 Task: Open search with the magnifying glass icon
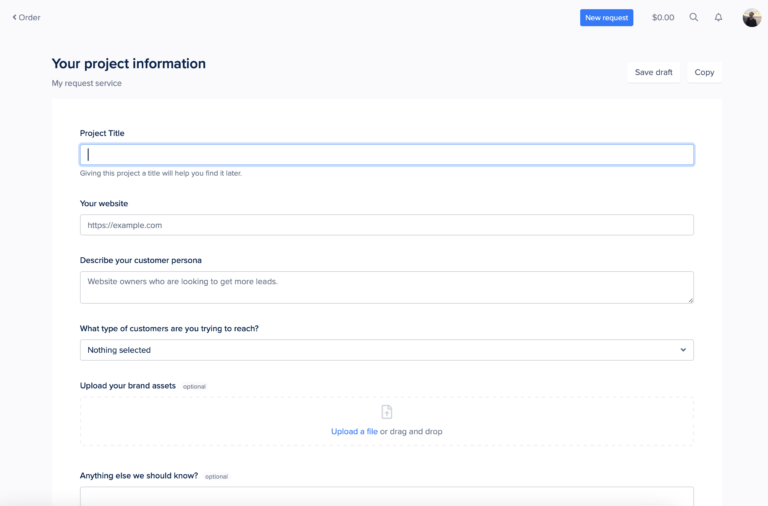[x=694, y=17]
